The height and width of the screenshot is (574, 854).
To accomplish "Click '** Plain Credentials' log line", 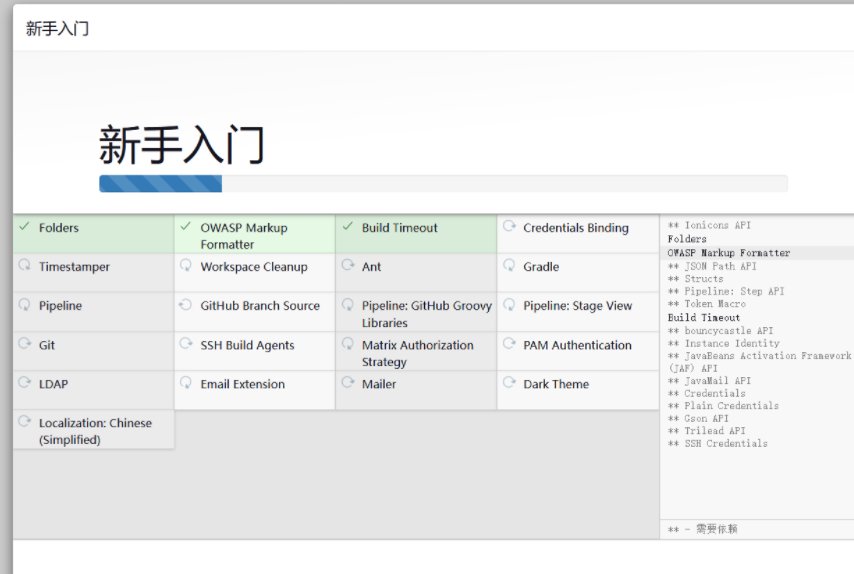I will coord(723,406).
